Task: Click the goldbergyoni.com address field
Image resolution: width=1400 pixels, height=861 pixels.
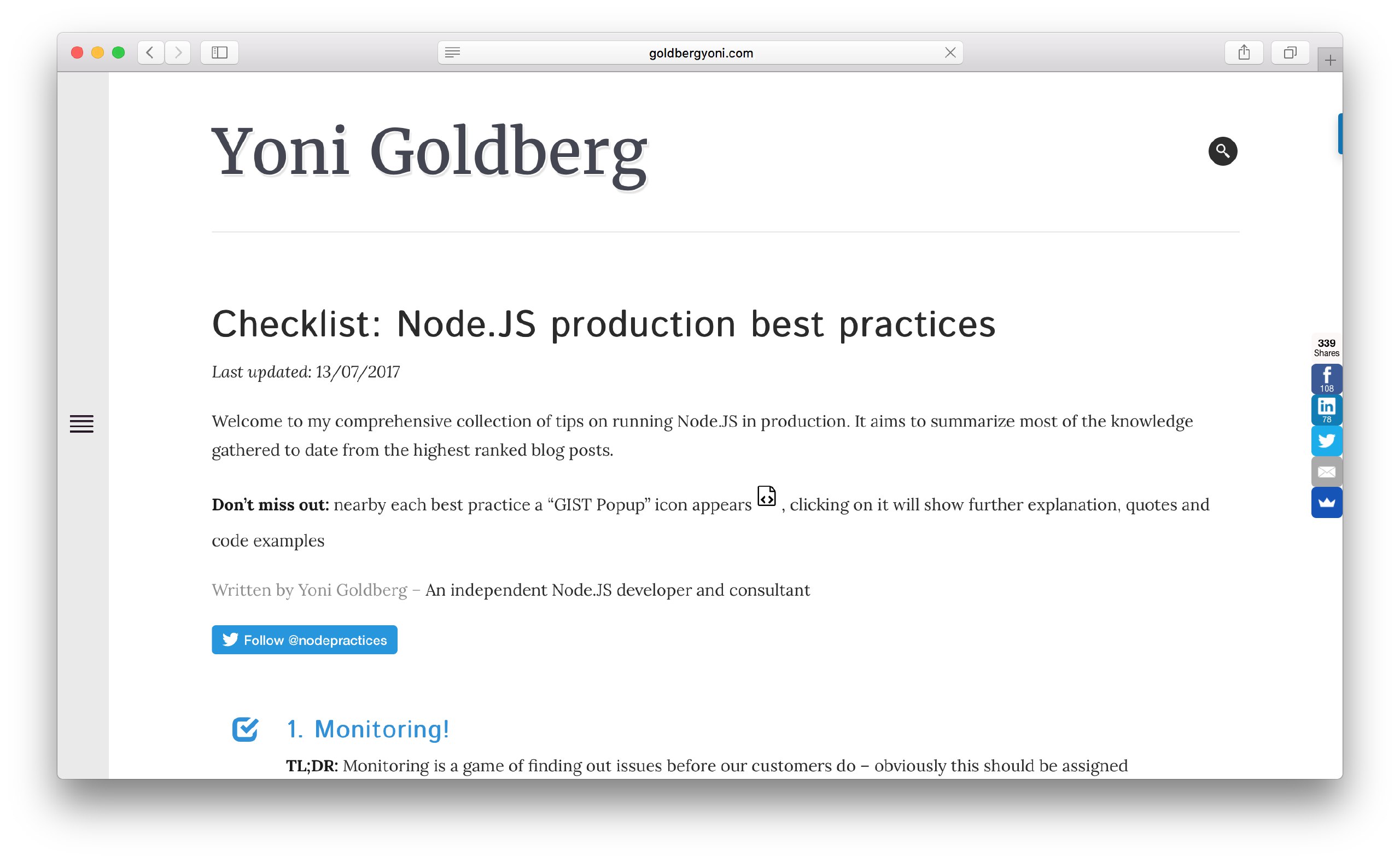Action: pyautogui.click(x=701, y=53)
